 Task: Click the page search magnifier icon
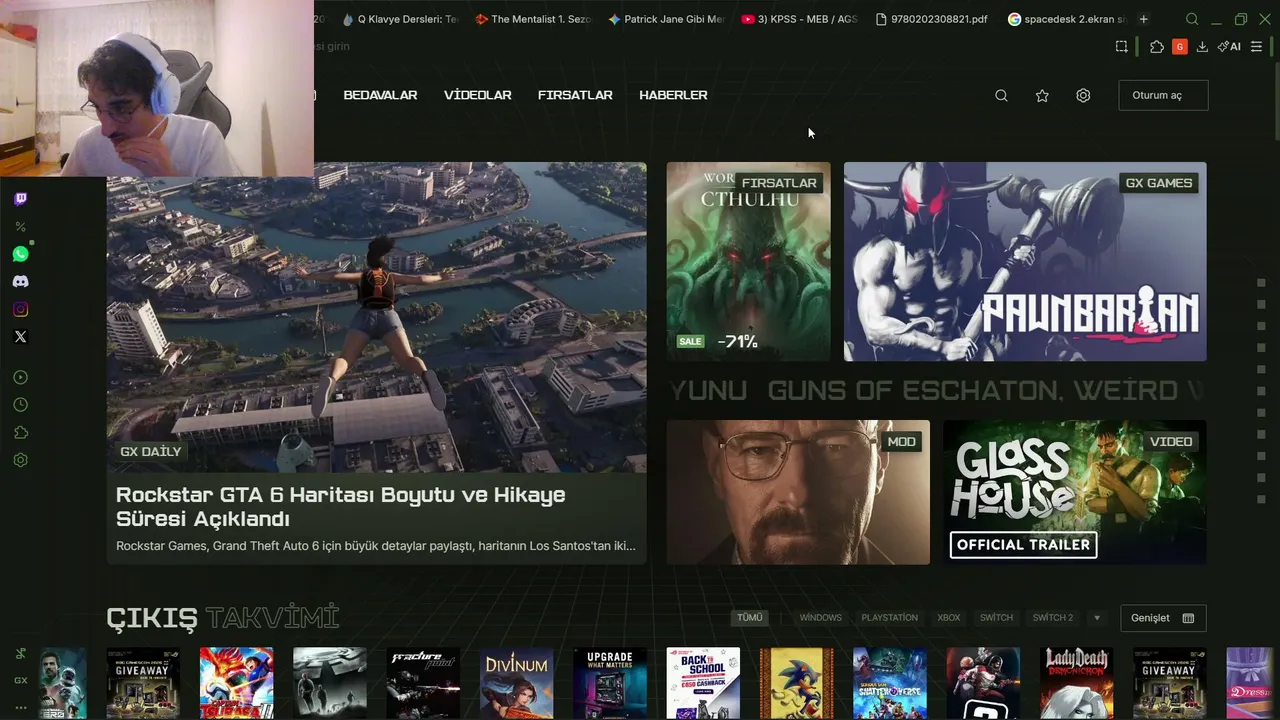point(1001,95)
